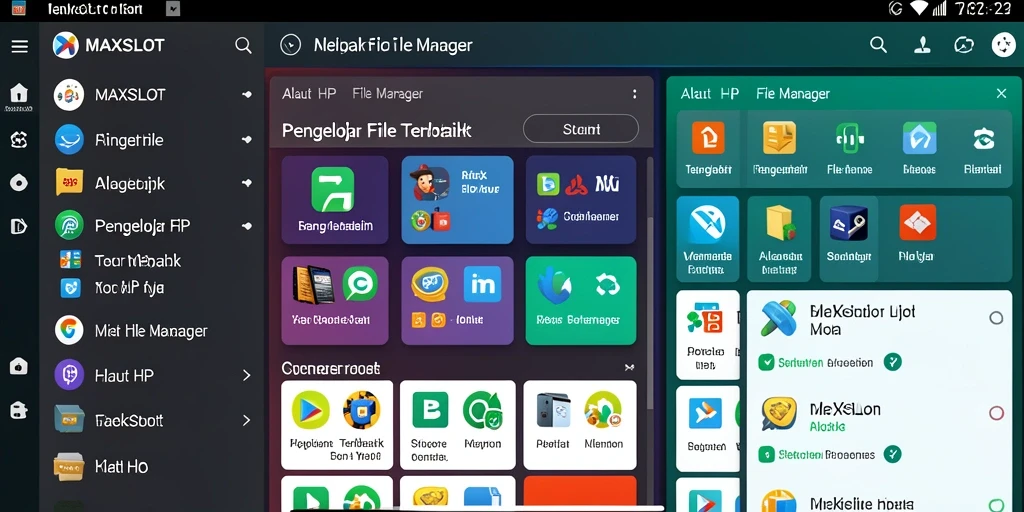The width and height of the screenshot is (1024, 512).
Task: Select the File Manager tab in right panel
Action: pyautogui.click(x=793, y=93)
